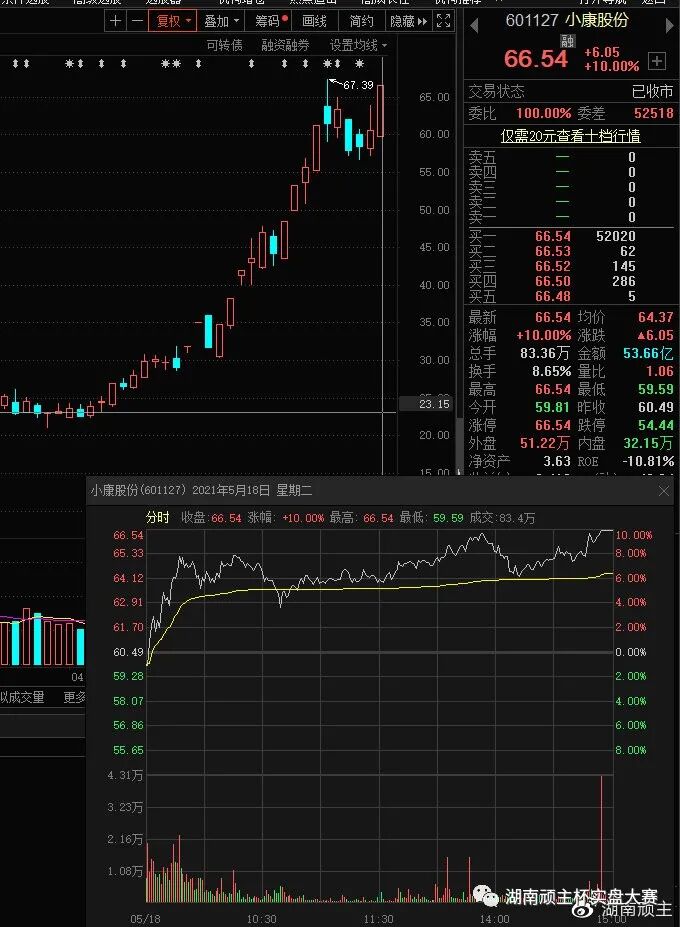Go to previous stock arrow

[474, 25]
